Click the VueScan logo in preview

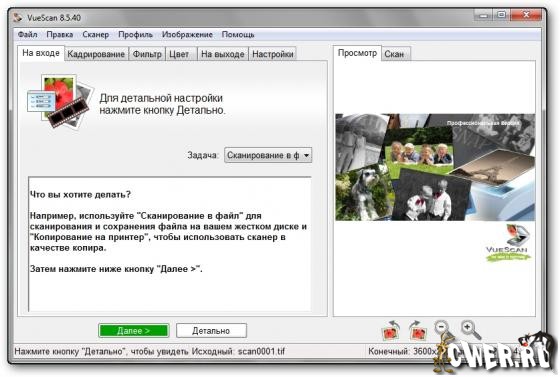click(x=508, y=242)
